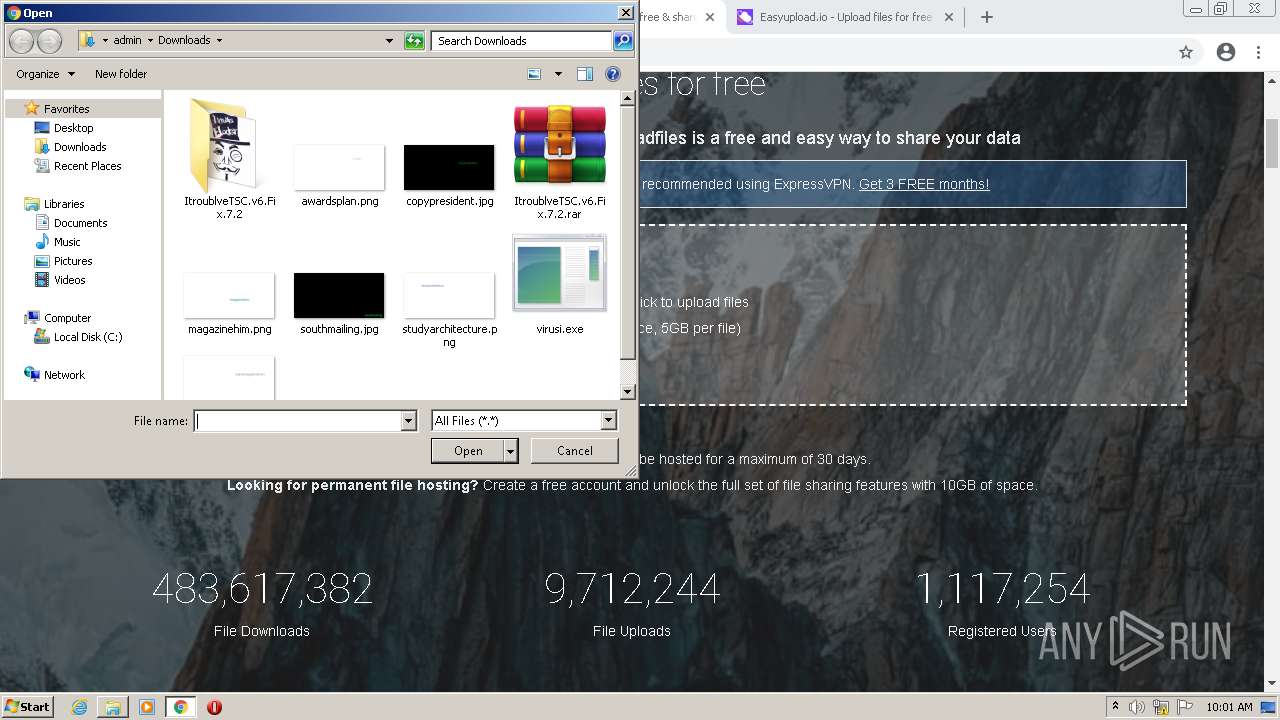The width and height of the screenshot is (1280, 720).
Task: Expand the Open button's split arrow
Action: click(510, 451)
